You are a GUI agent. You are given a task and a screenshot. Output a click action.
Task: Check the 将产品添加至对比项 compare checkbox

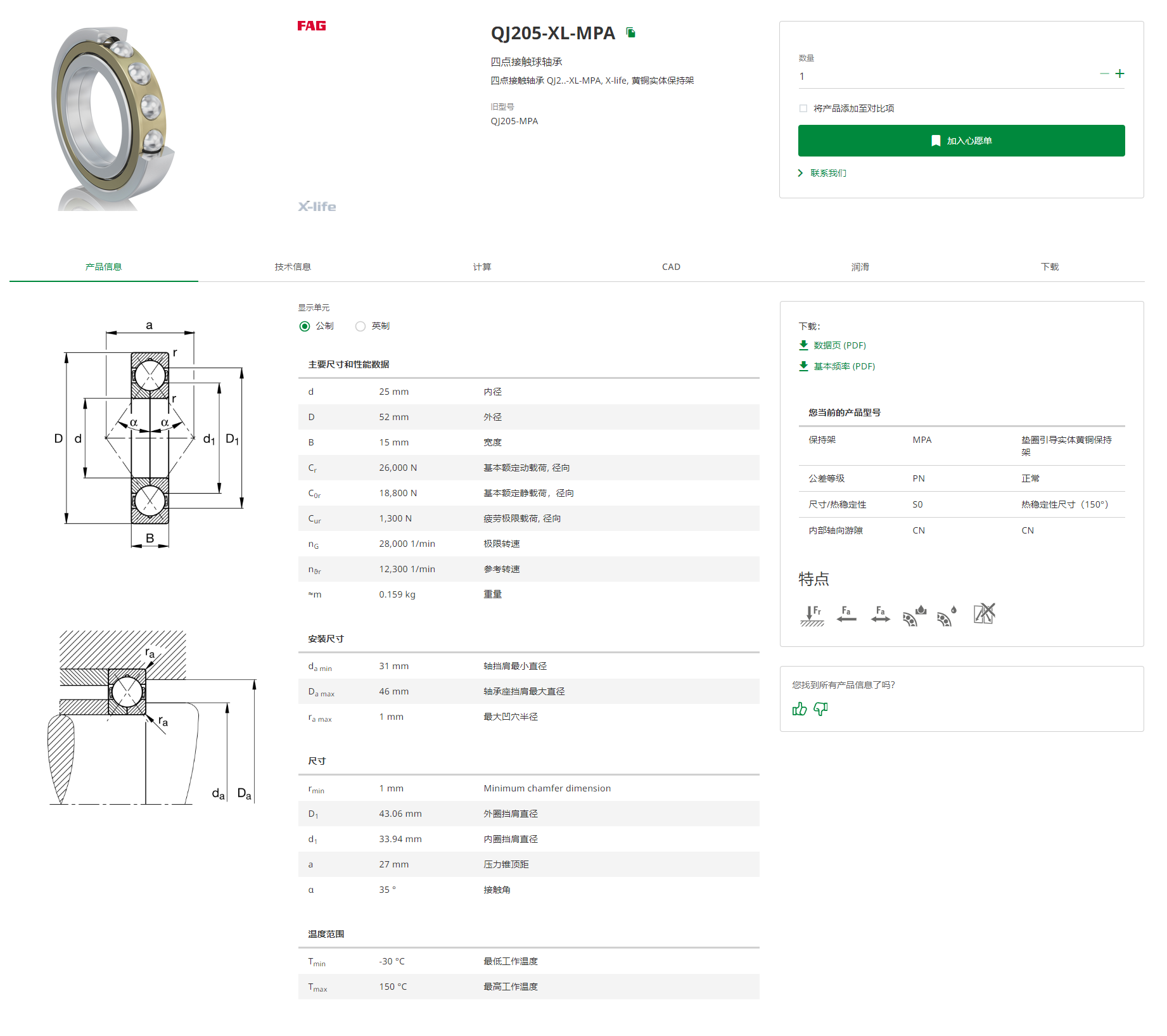point(803,108)
